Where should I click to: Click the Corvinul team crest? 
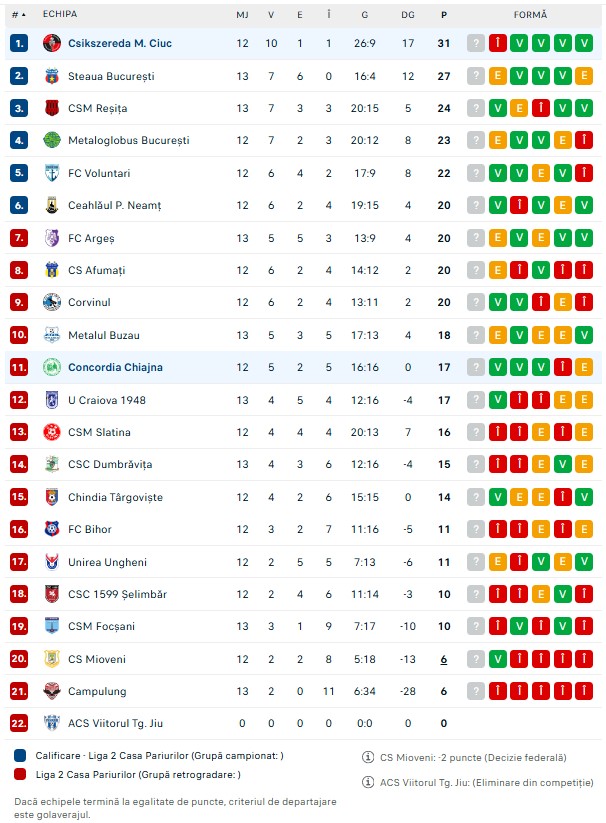(52, 302)
